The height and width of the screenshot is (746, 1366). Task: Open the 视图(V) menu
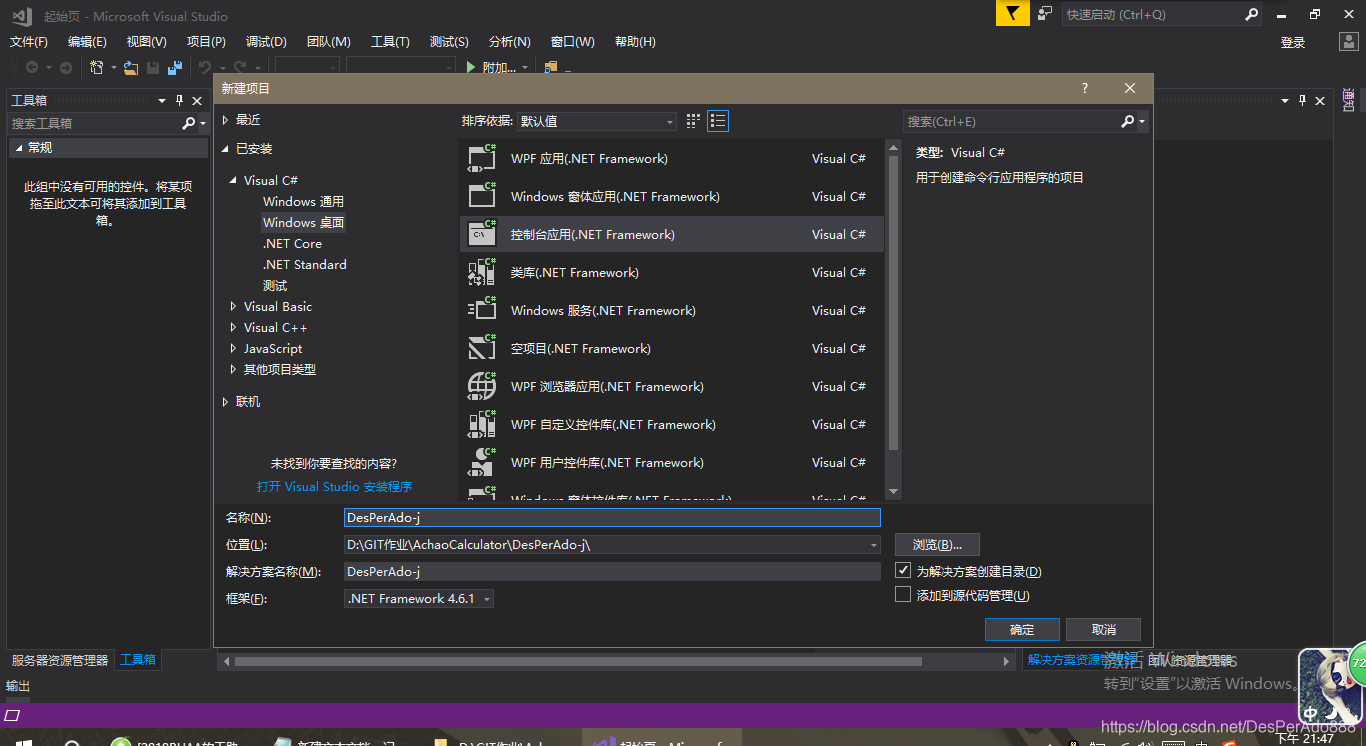coord(147,41)
